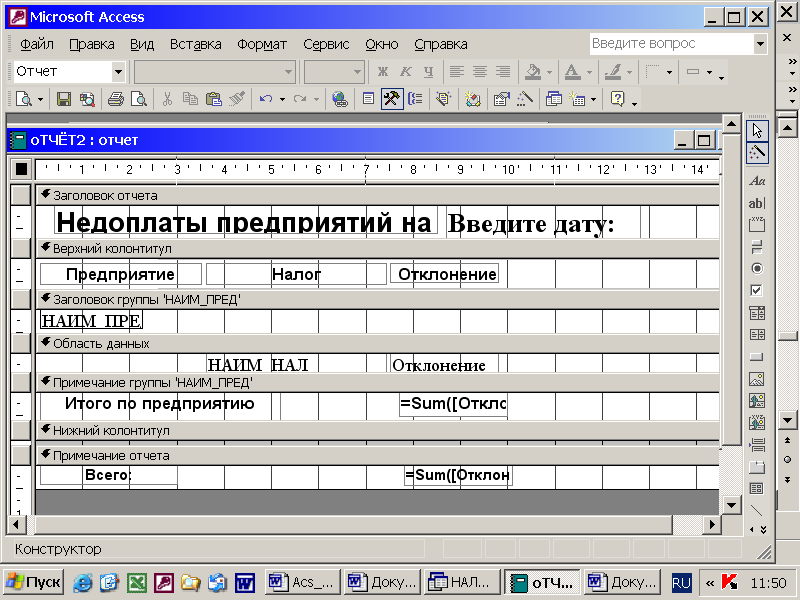Open the Формат menu

pos(262,44)
